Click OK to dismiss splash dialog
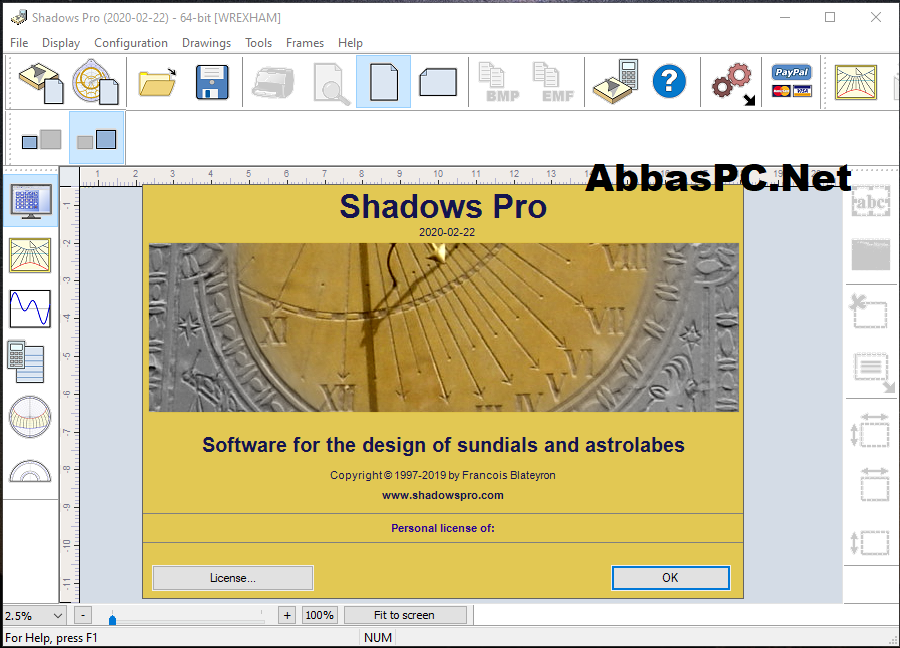This screenshot has height=648, width=900. tap(670, 577)
